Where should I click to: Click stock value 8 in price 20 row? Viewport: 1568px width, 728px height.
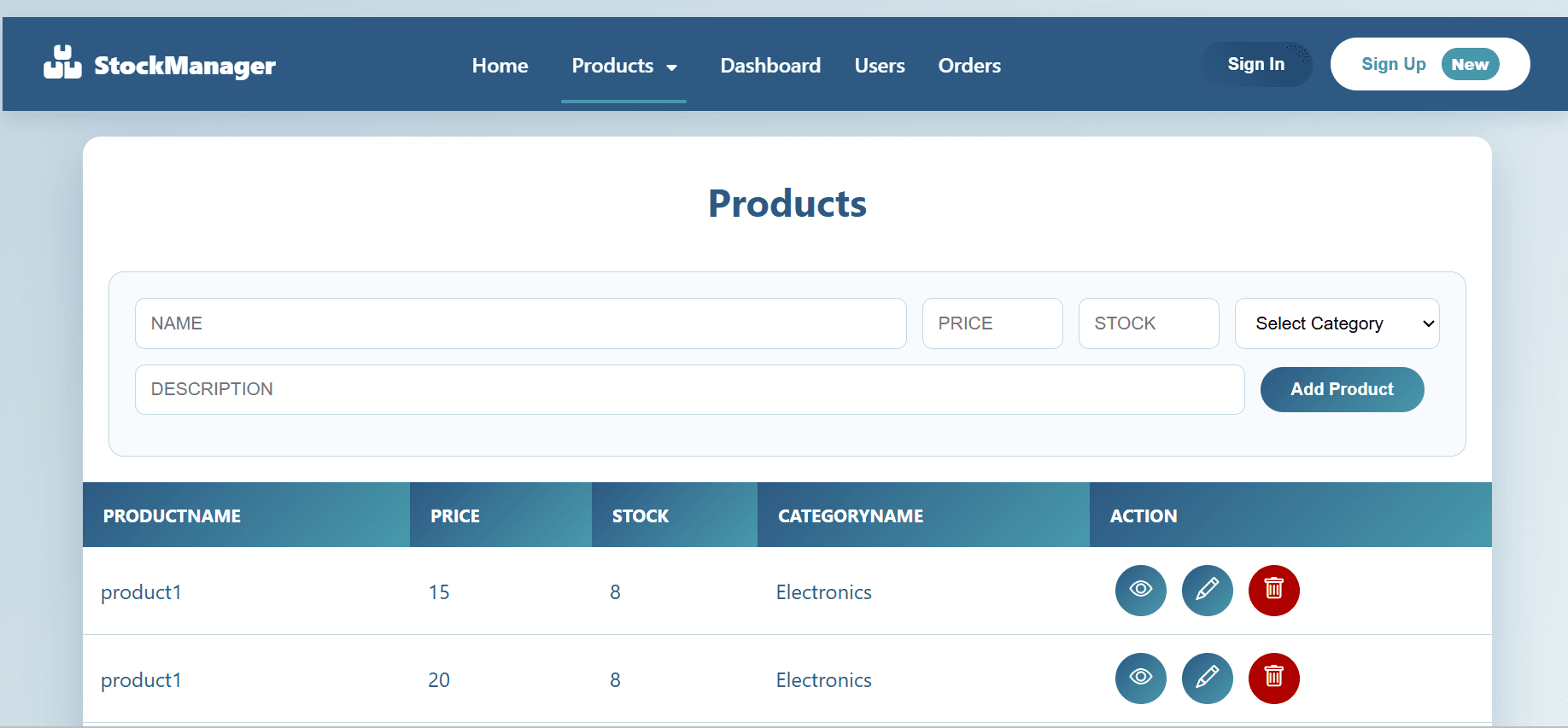pyautogui.click(x=615, y=680)
